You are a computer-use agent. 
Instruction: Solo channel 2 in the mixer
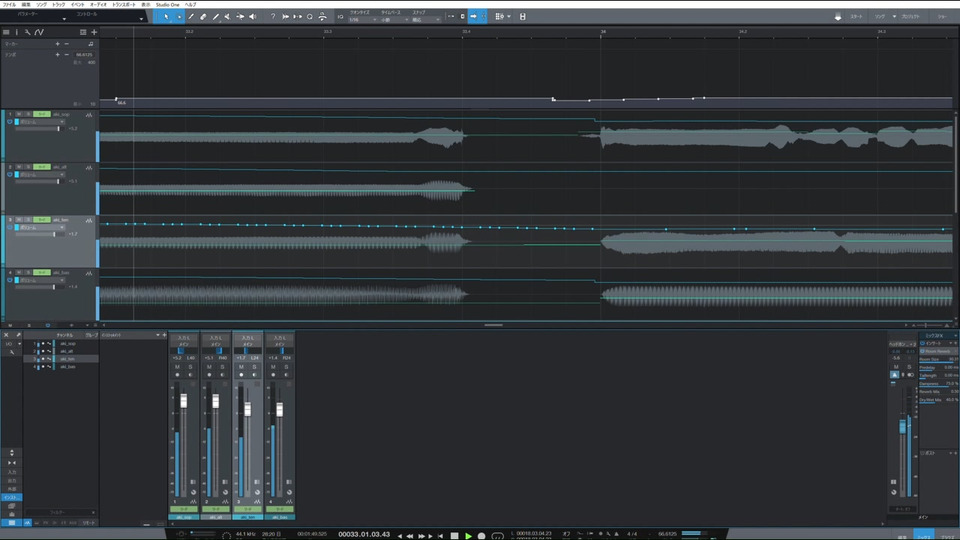223,367
